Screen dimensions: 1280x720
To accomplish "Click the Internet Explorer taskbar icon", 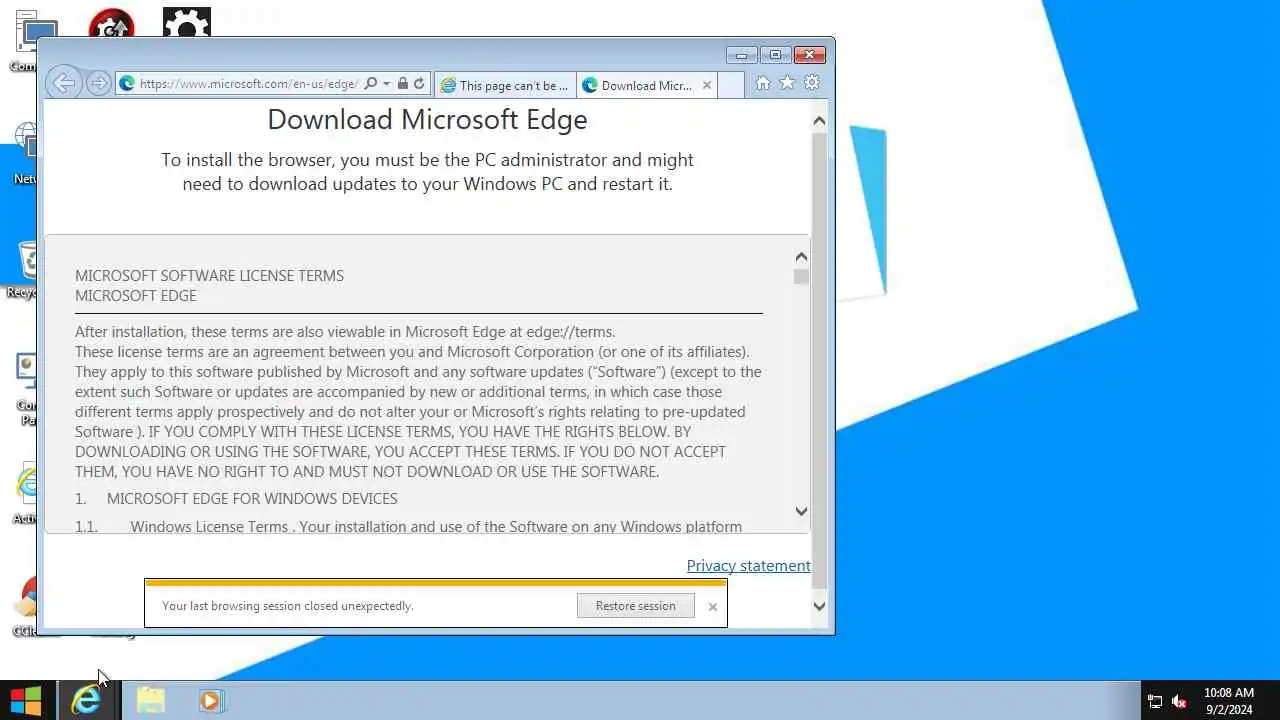I will (87, 701).
